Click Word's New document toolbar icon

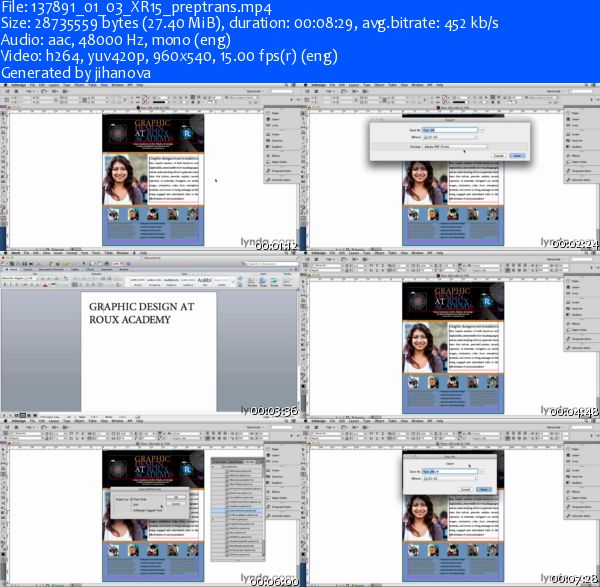pyautogui.click(x=5, y=264)
